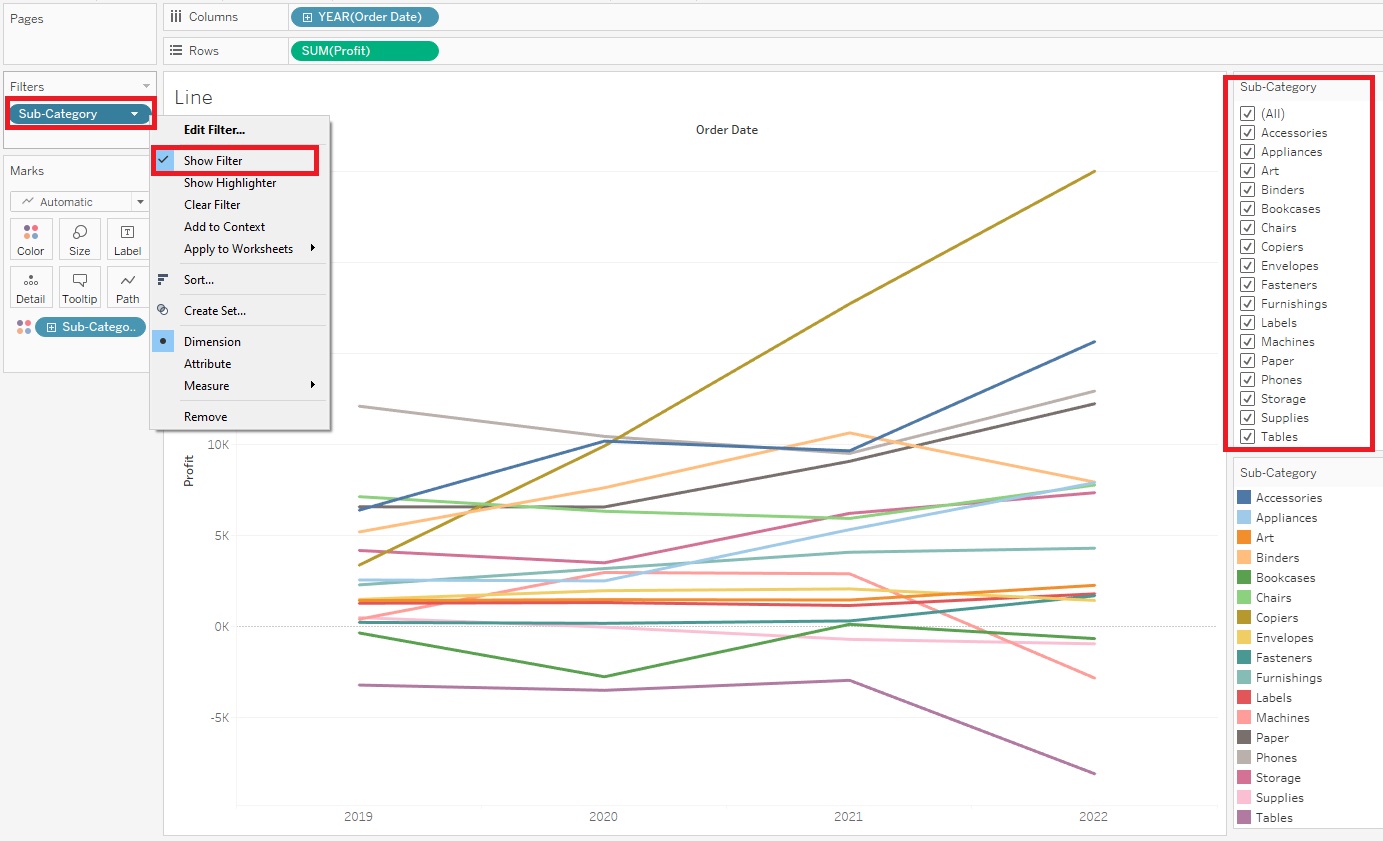Click the Machines legend color swatch
The width and height of the screenshot is (1383, 841).
tap(1244, 718)
